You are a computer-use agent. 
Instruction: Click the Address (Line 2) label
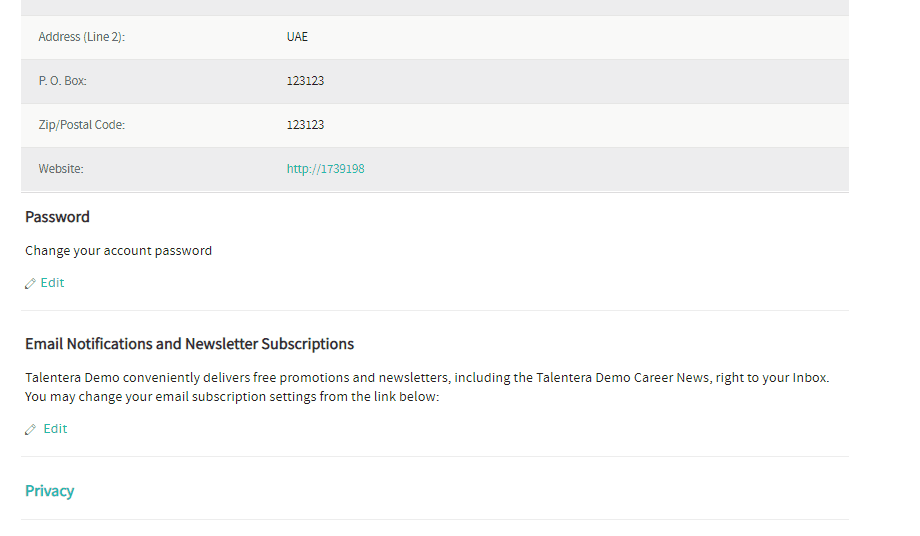point(82,37)
